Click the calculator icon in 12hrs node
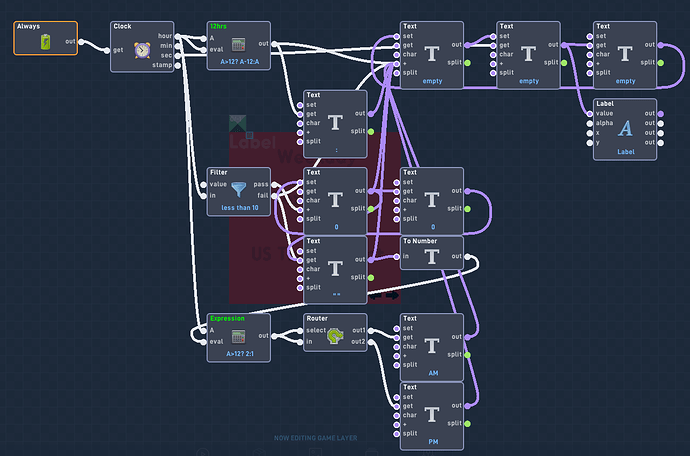This screenshot has width=690, height=456. pyautogui.click(x=238, y=44)
